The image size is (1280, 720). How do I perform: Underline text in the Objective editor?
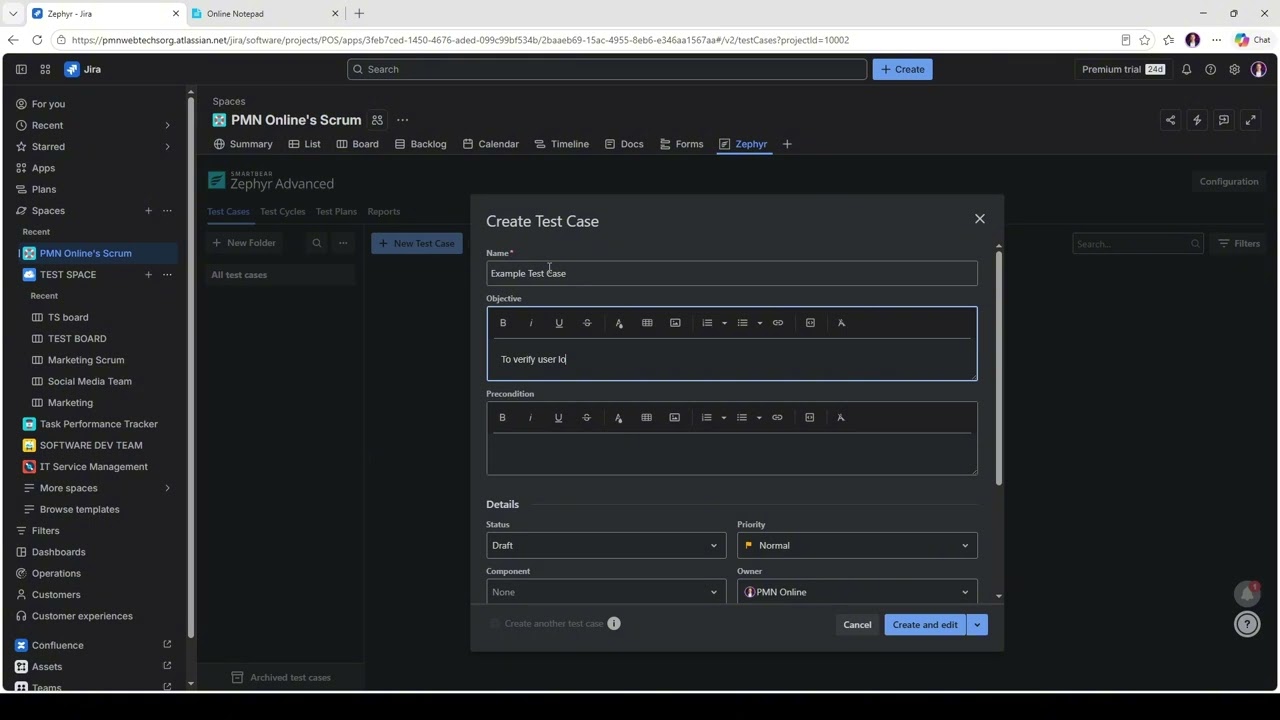(x=559, y=323)
